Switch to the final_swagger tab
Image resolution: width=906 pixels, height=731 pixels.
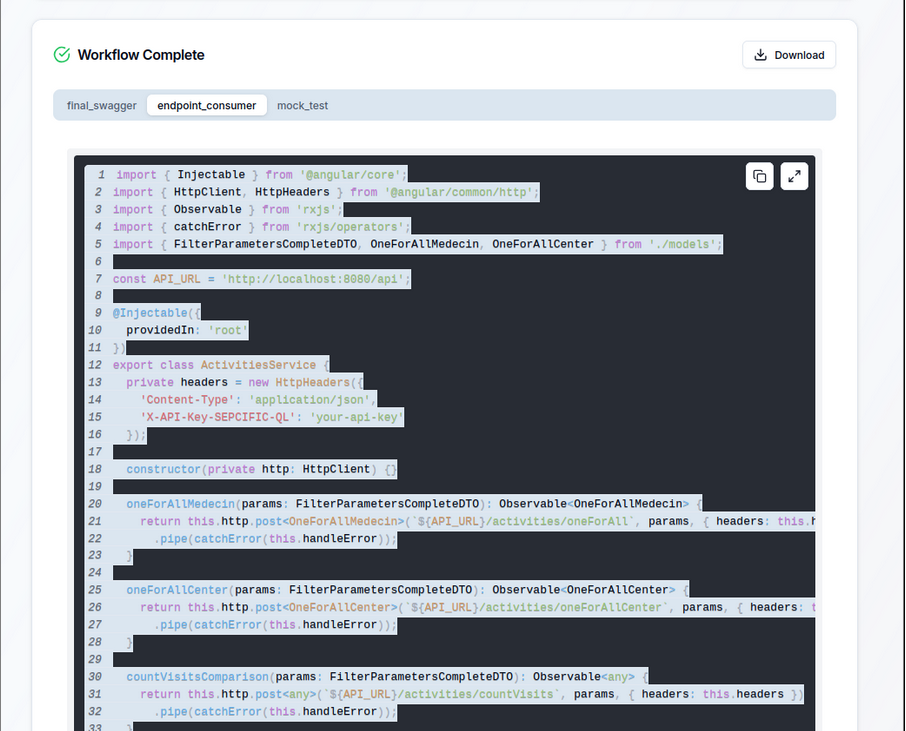point(102,106)
